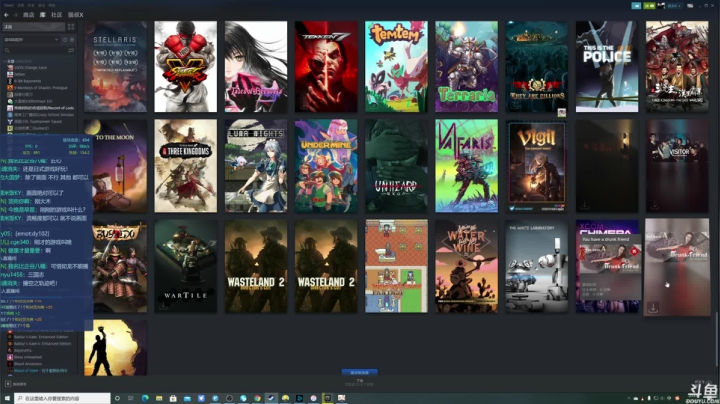The image size is (720, 404).
Task: Click the blue button at bottom center
Action: [360, 372]
